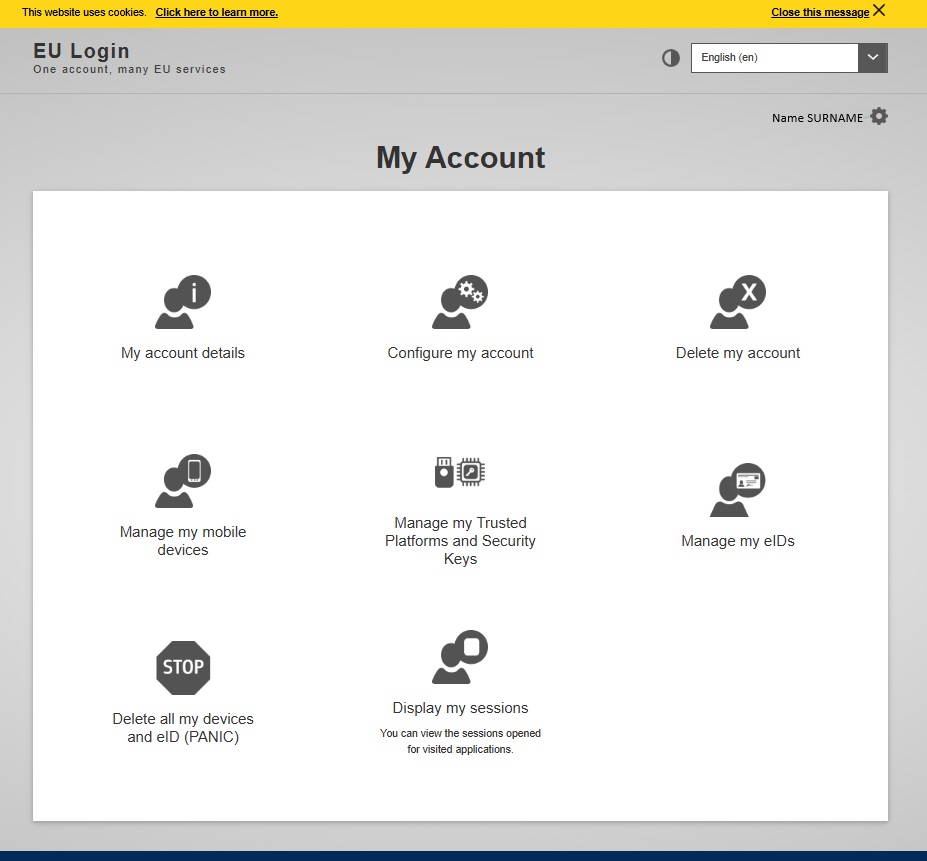Open the Configure my account icon
This screenshot has height=861, width=927.
point(460,302)
